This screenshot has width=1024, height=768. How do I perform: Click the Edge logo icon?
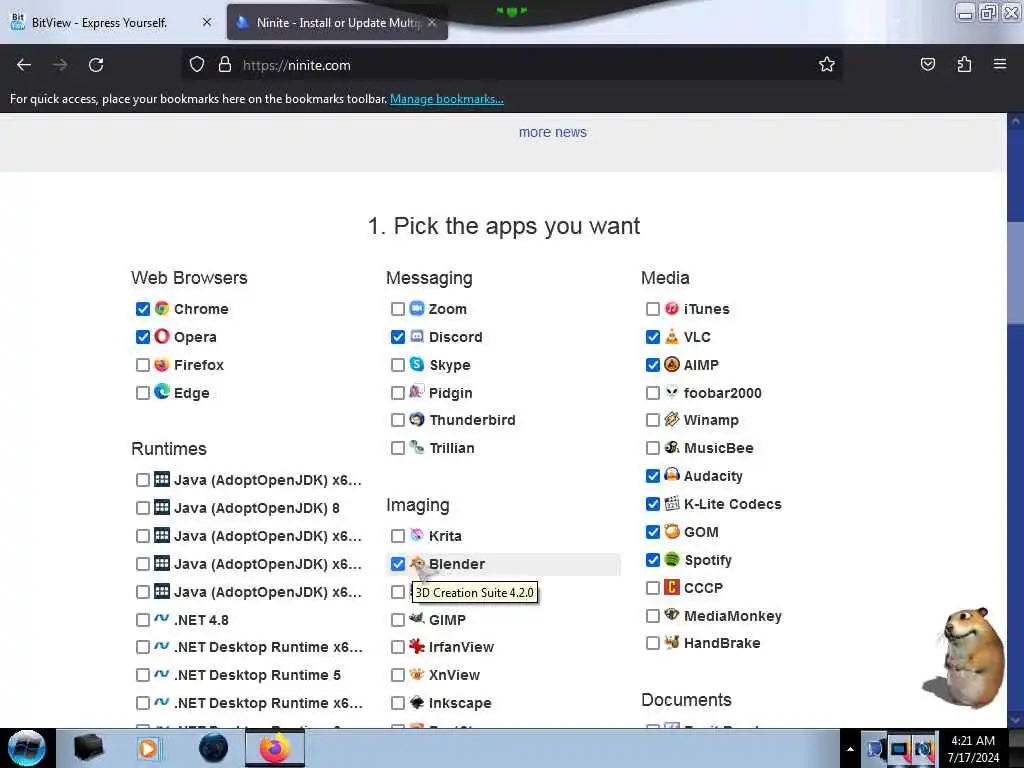162,392
